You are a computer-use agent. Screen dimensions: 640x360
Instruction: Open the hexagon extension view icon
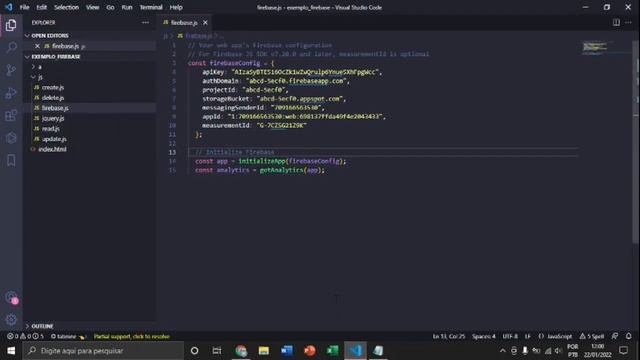11,138
